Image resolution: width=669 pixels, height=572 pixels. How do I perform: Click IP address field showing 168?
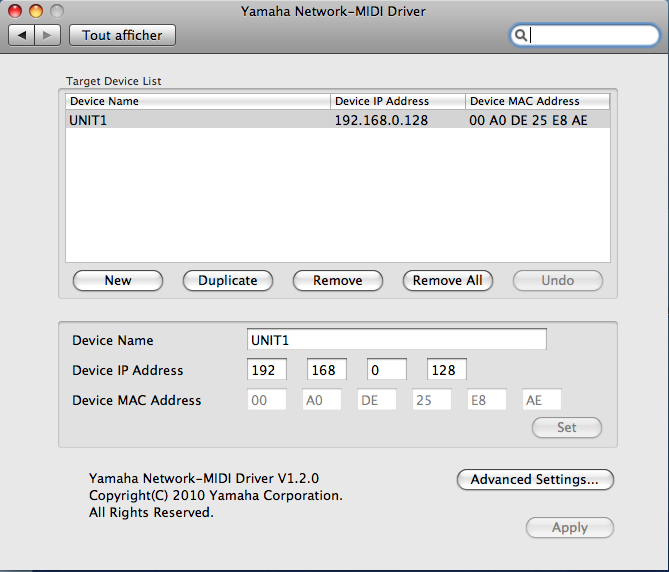327,369
